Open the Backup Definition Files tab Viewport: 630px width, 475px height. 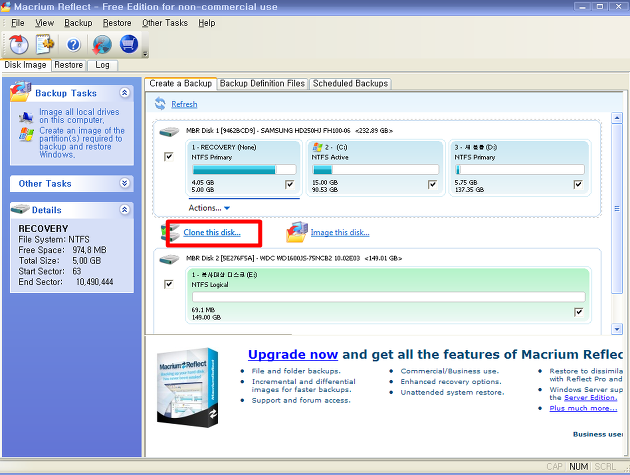pos(262,83)
